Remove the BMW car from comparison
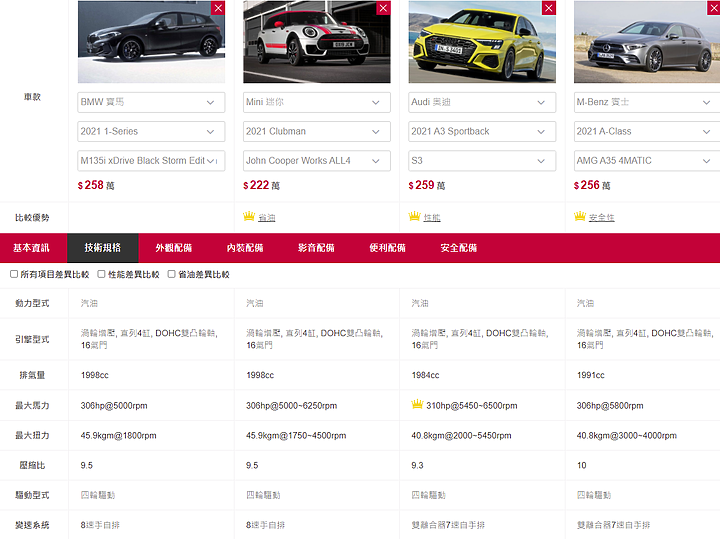720x539 pixels. click(x=218, y=8)
